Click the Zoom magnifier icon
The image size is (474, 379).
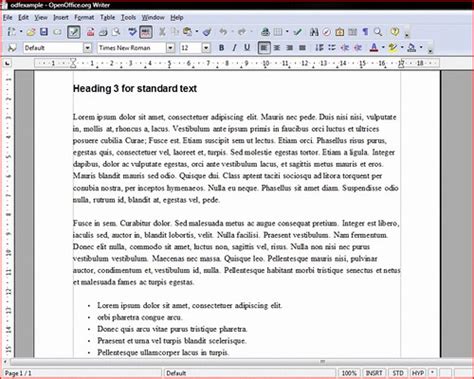[378, 32]
